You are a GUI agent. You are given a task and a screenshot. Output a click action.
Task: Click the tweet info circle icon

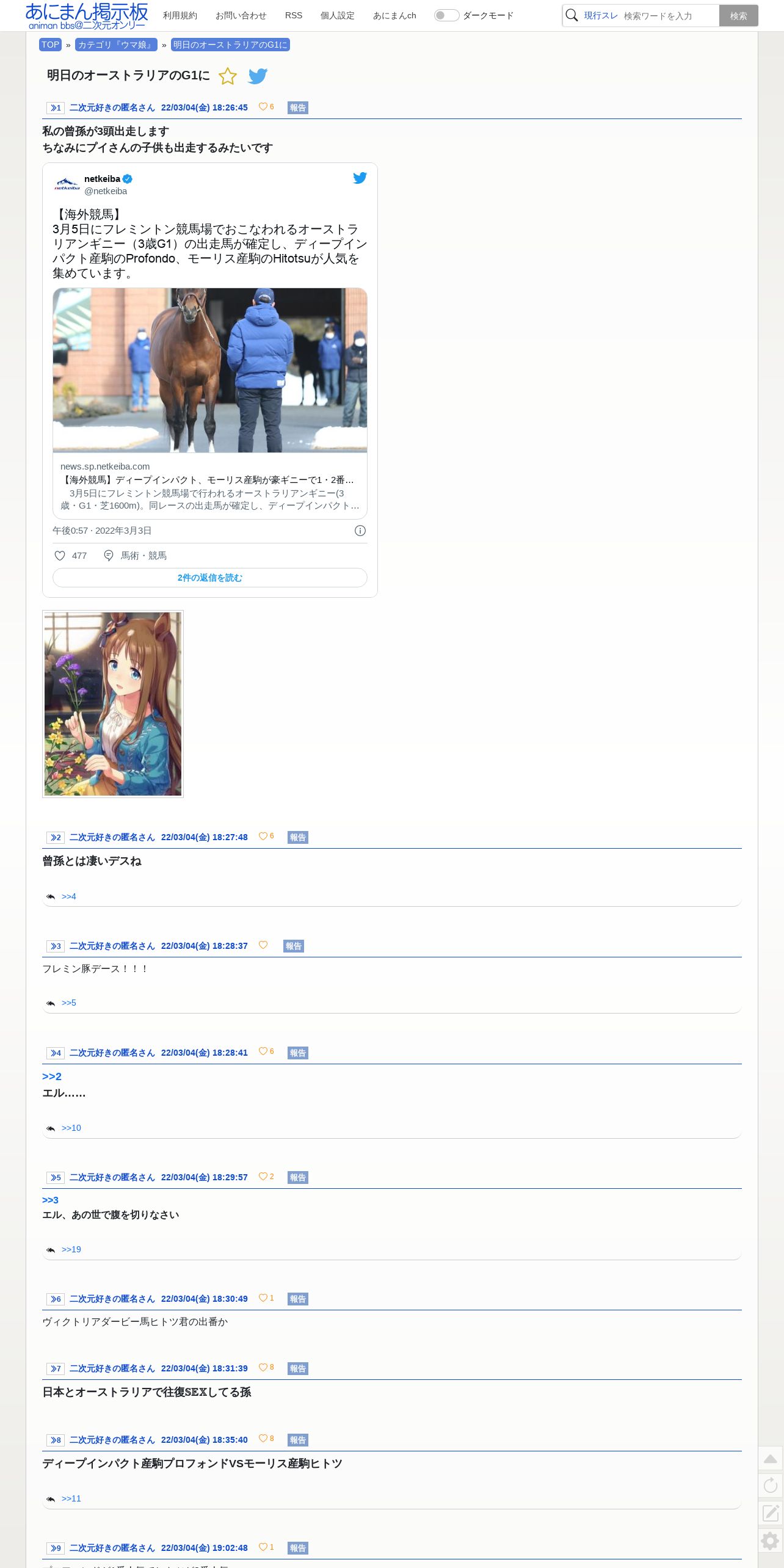click(x=360, y=531)
